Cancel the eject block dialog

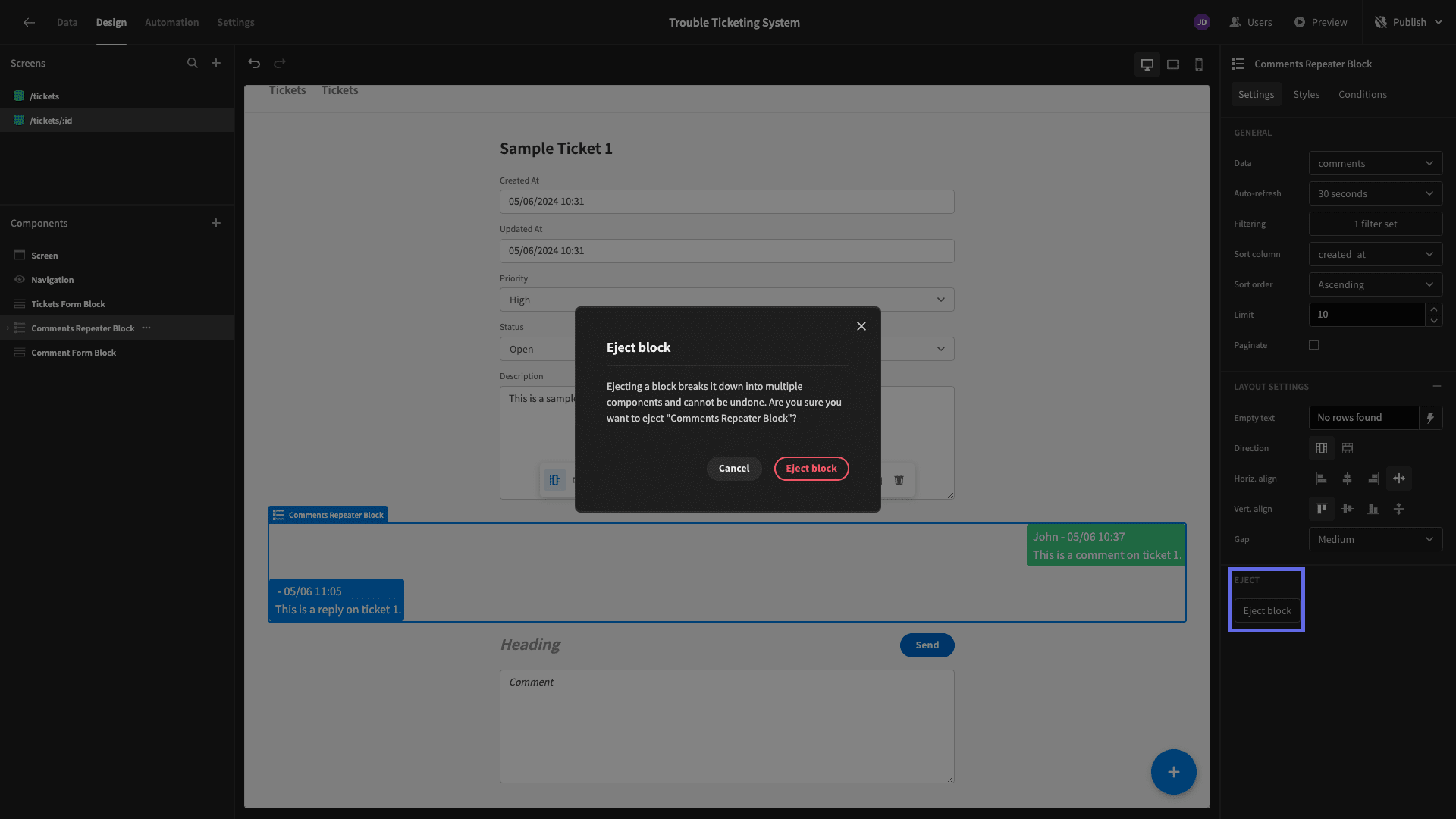tap(734, 469)
